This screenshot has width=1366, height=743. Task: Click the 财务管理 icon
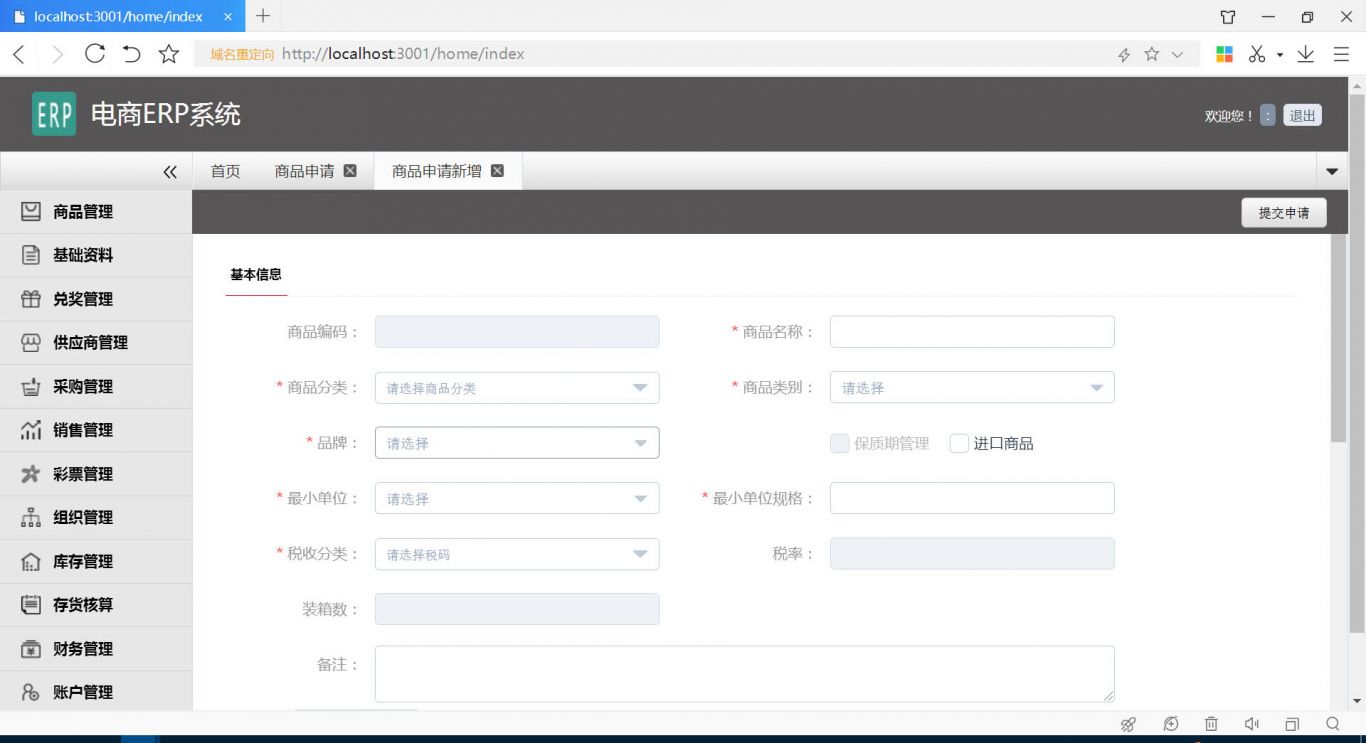(x=31, y=648)
